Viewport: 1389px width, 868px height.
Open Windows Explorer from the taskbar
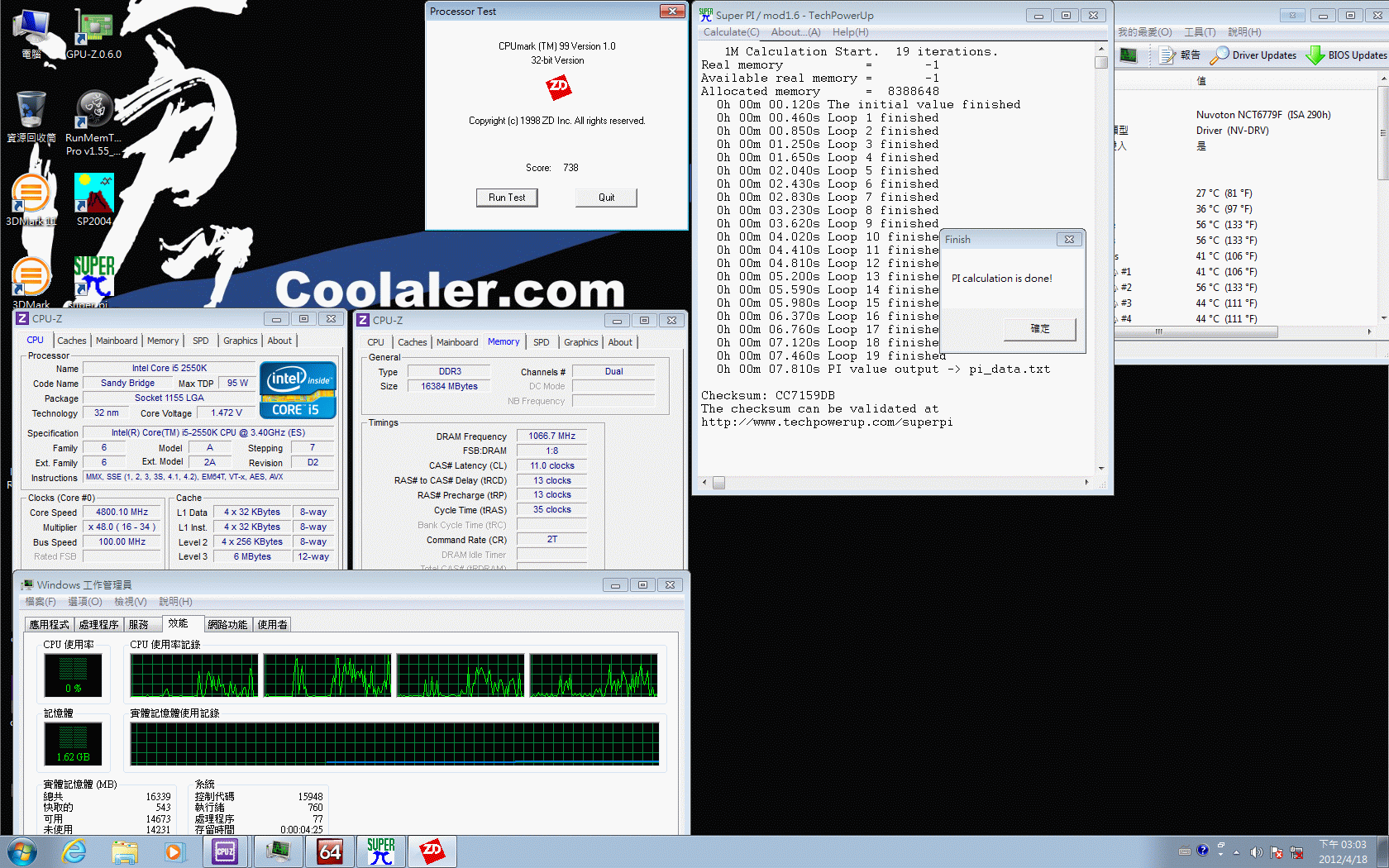(124, 851)
